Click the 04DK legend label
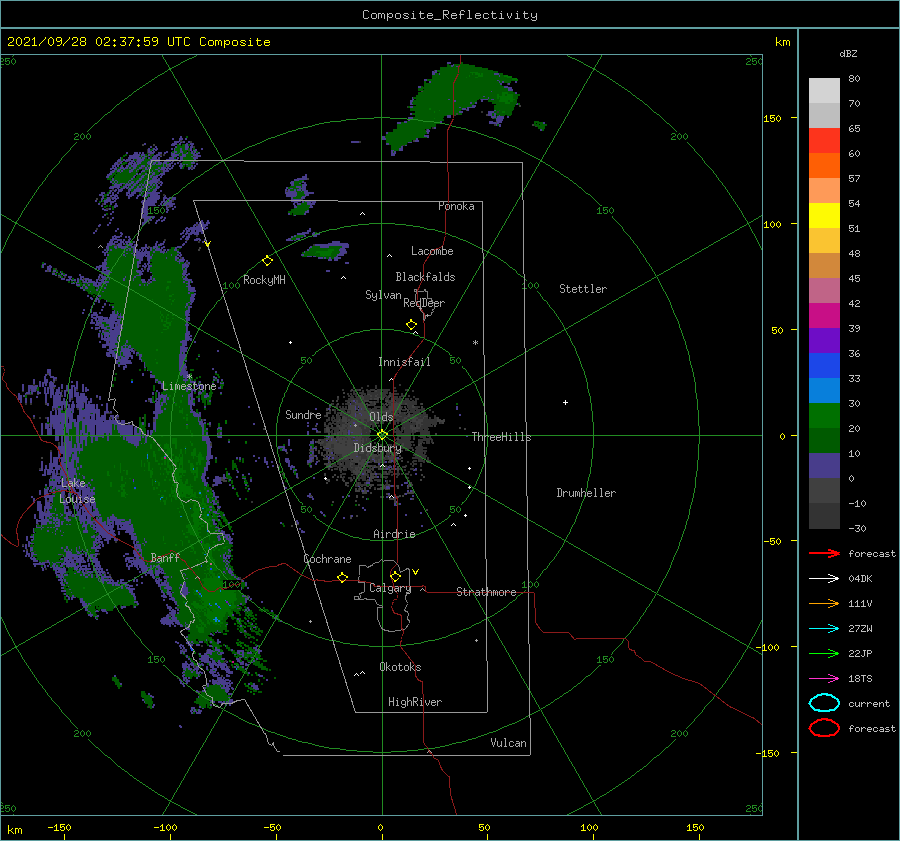The height and width of the screenshot is (841, 900). click(860, 579)
